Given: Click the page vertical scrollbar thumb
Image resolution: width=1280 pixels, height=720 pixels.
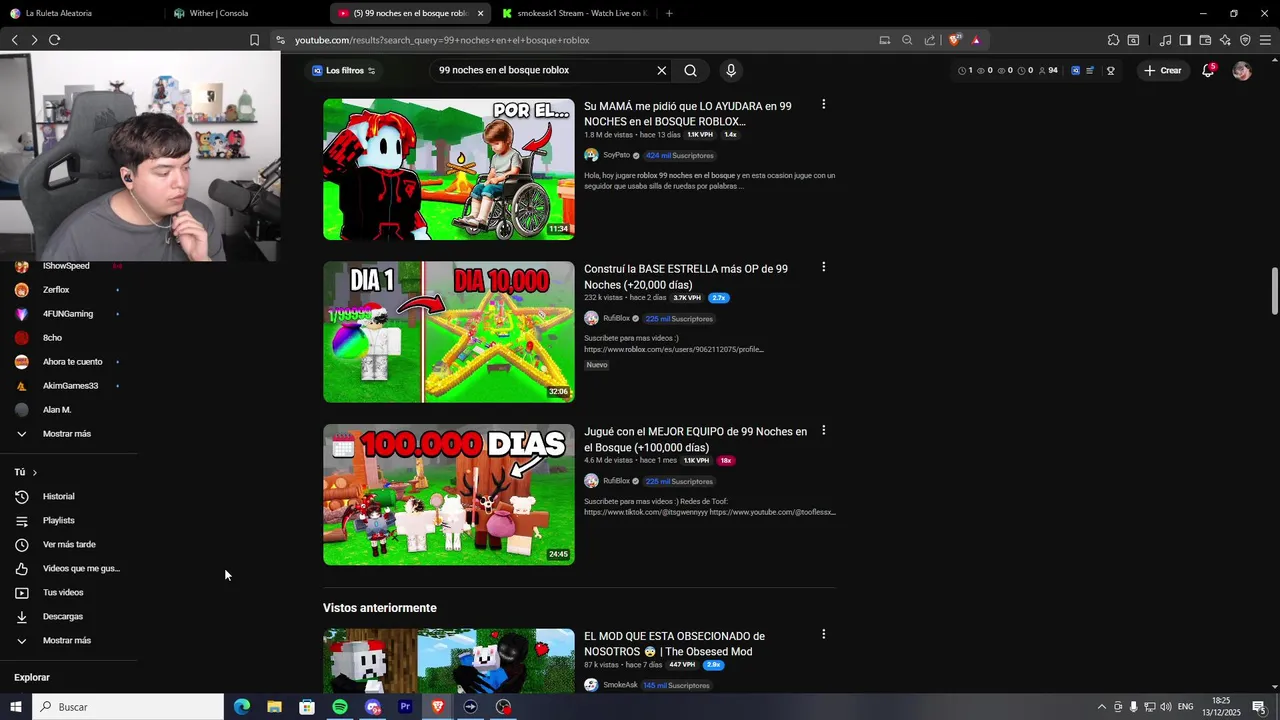Looking at the screenshot, I should (x=1274, y=290).
